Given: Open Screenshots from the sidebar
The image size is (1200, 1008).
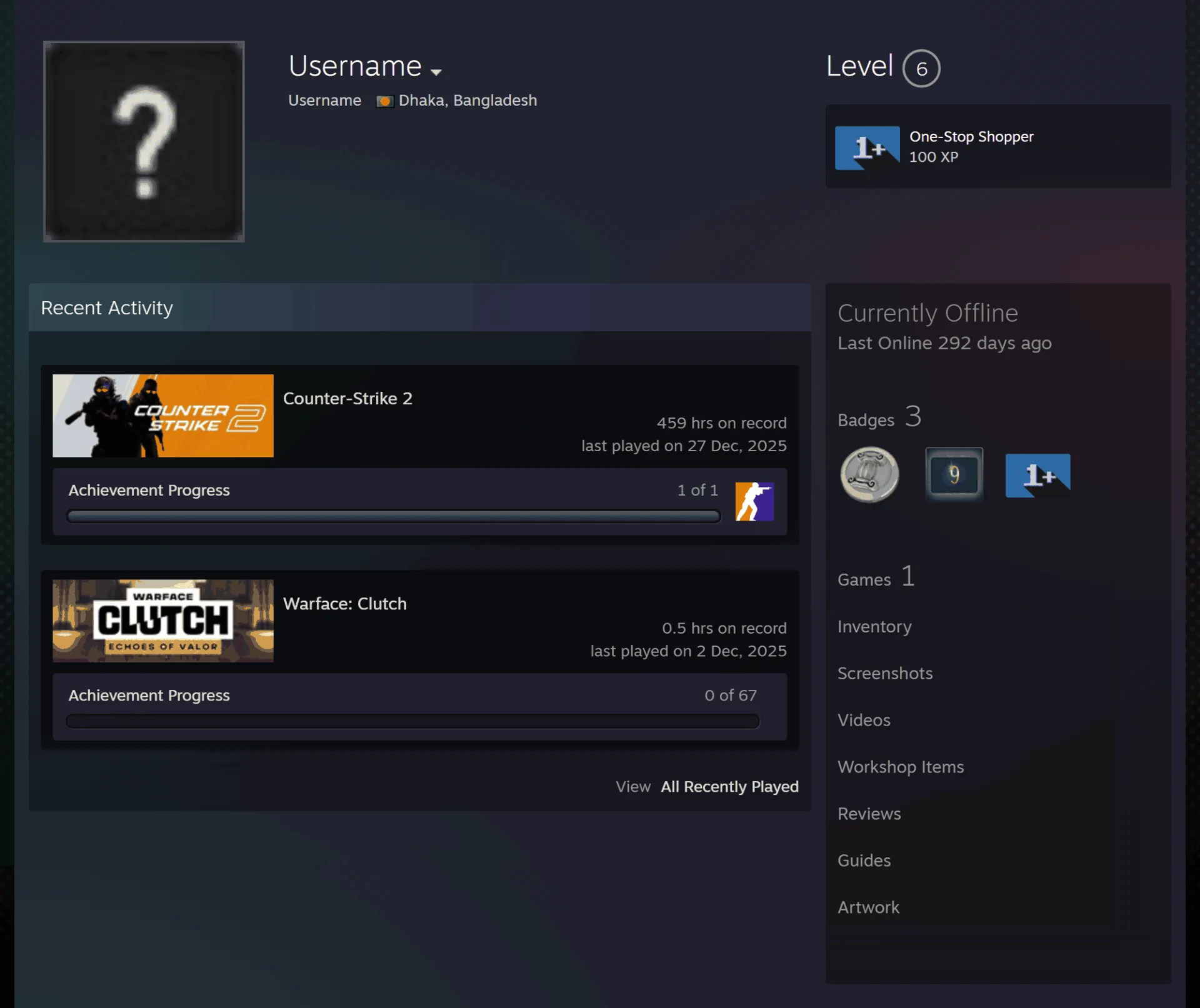Looking at the screenshot, I should (x=885, y=674).
